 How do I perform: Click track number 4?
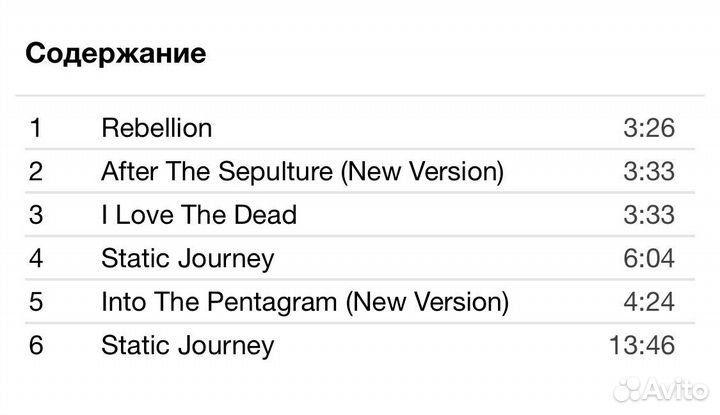coord(36,258)
